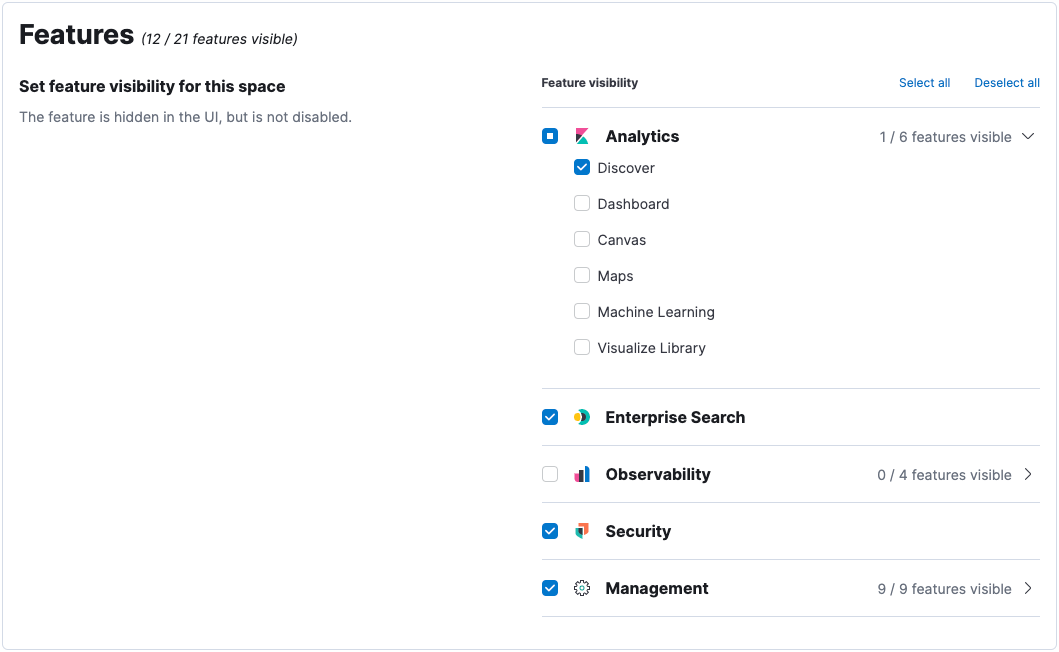Click the Security category label
The image size is (1059, 652).
point(638,532)
